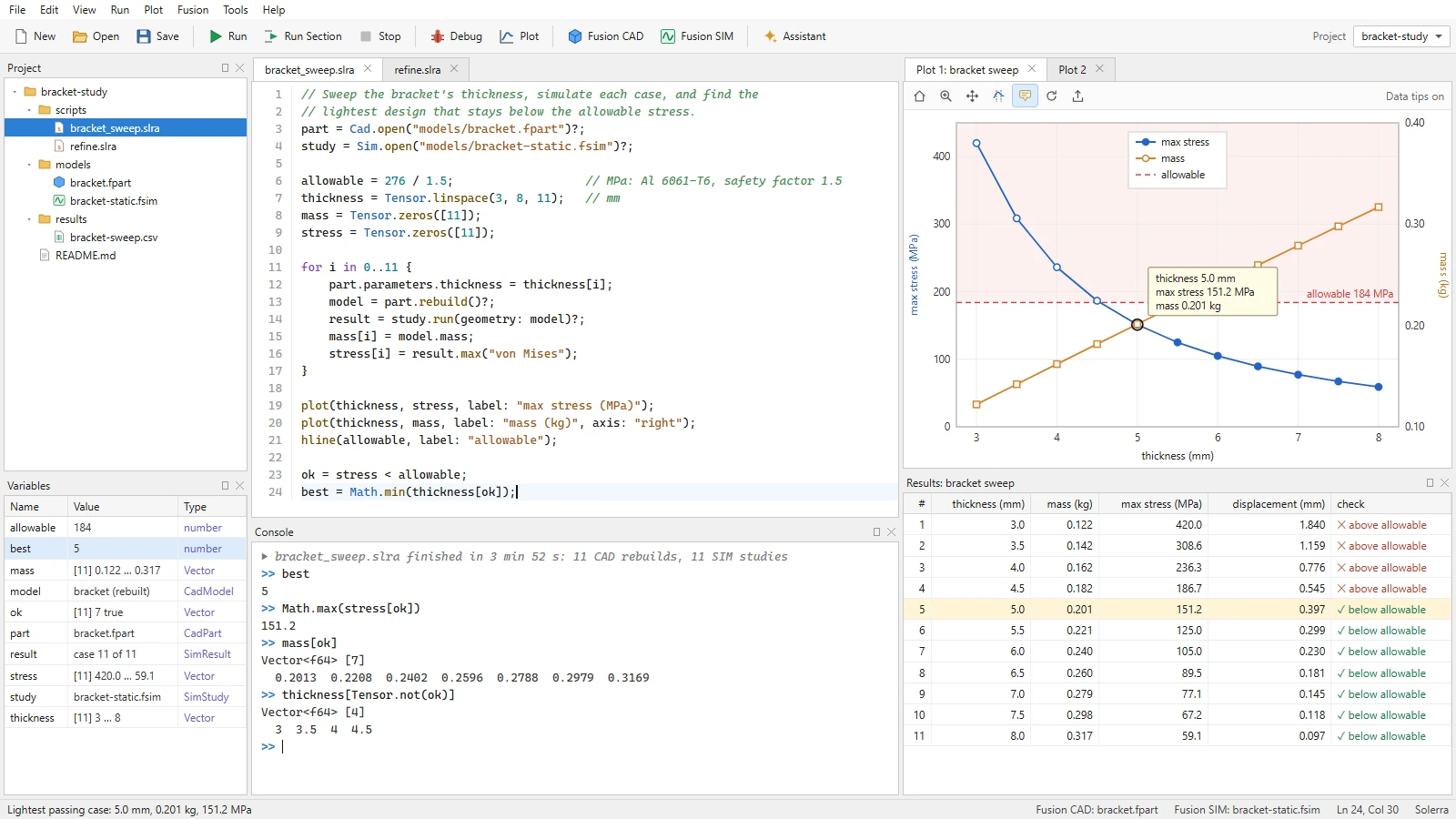This screenshot has height=819, width=1456.
Task: Click the Plot toolbar button
Action: pyautogui.click(x=520, y=36)
